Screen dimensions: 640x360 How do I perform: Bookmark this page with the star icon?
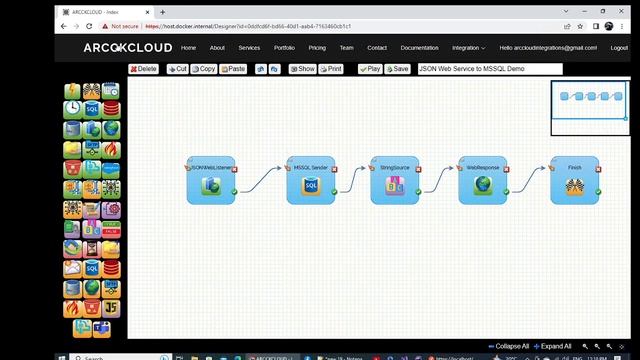click(x=580, y=26)
